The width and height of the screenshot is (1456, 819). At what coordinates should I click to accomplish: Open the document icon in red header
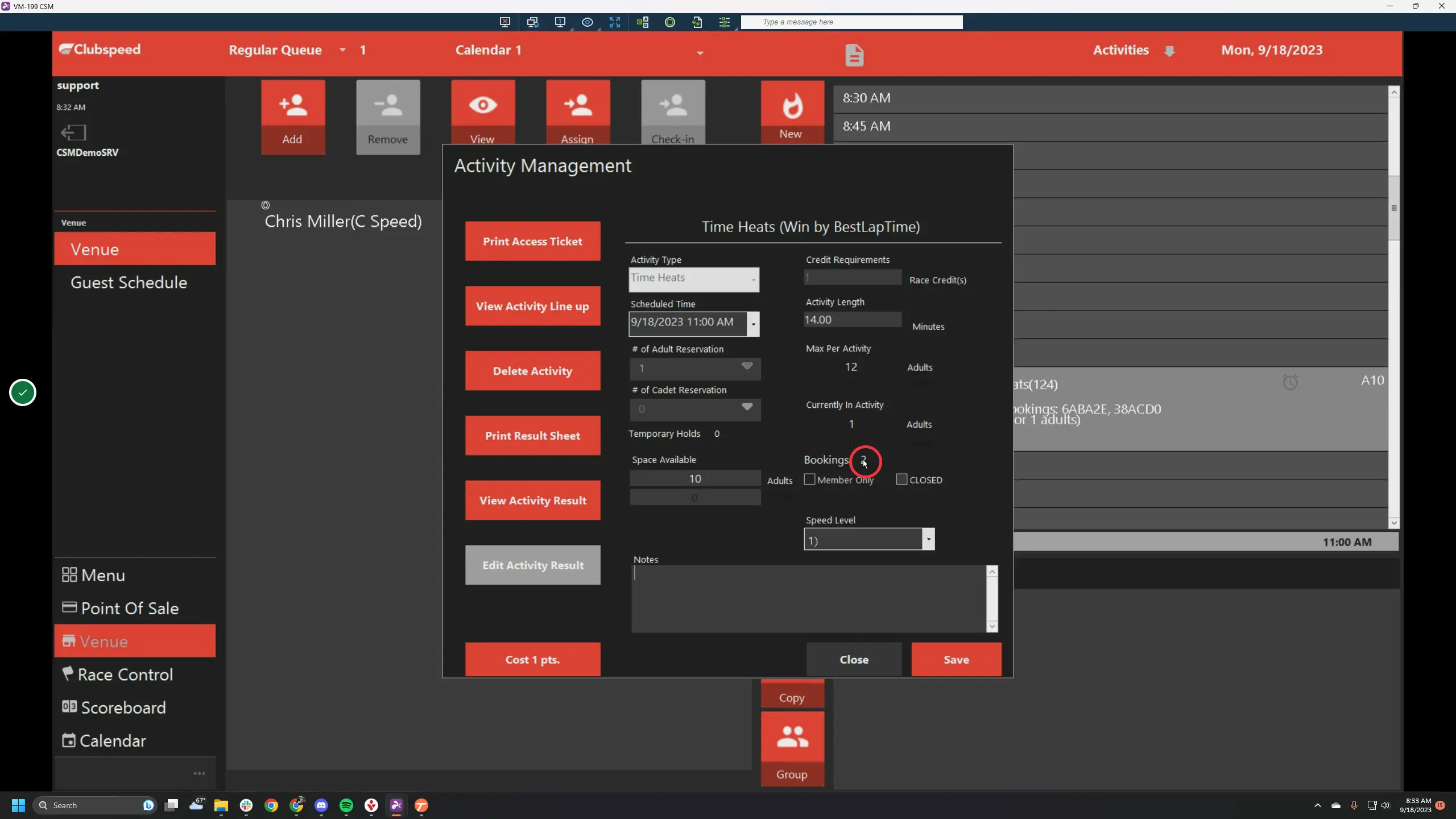tap(854, 55)
